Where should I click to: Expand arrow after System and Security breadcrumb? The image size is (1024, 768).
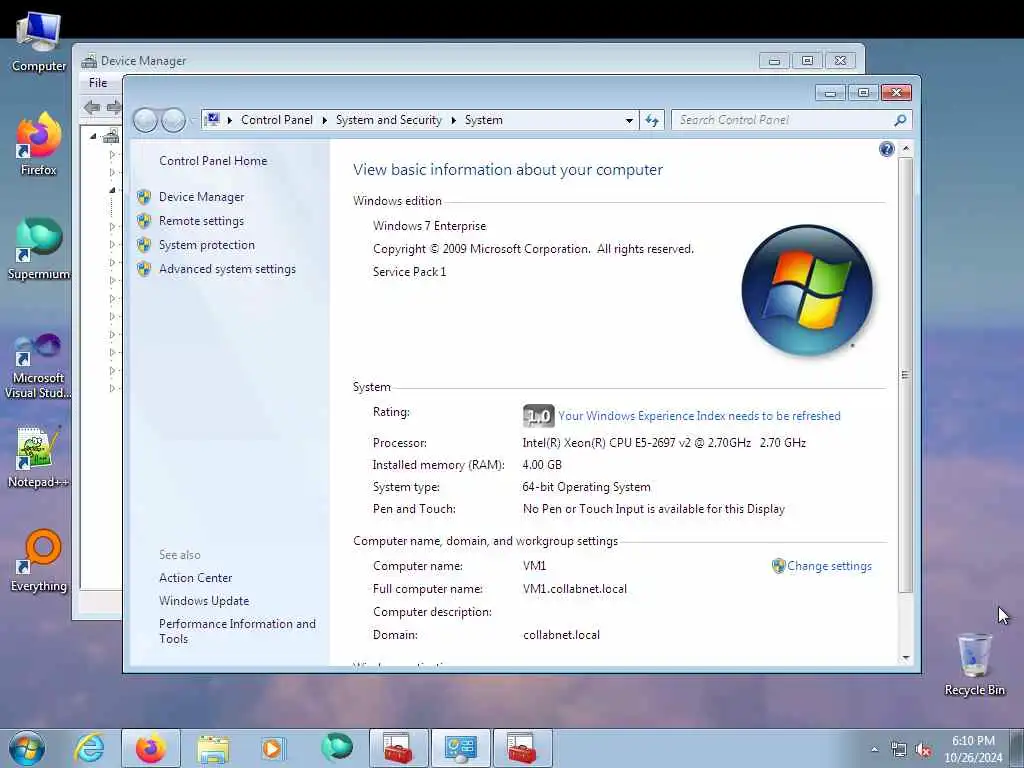(x=453, y=120)
